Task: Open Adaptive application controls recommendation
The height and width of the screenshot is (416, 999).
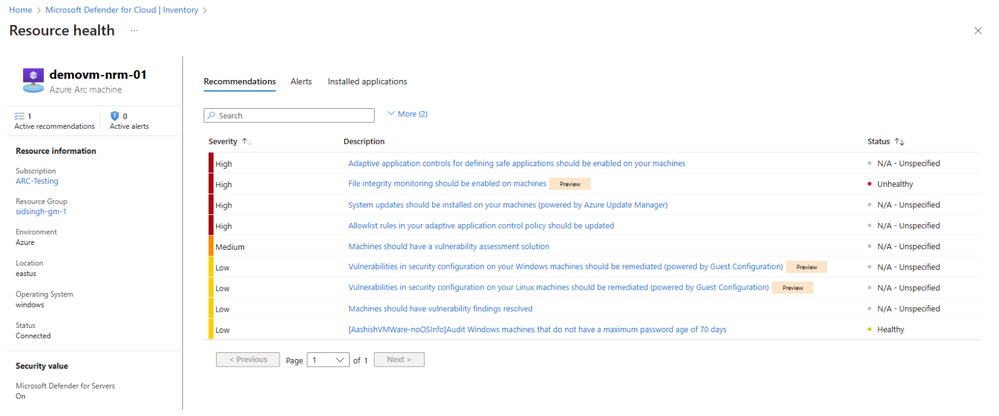Action: (517, 163)
